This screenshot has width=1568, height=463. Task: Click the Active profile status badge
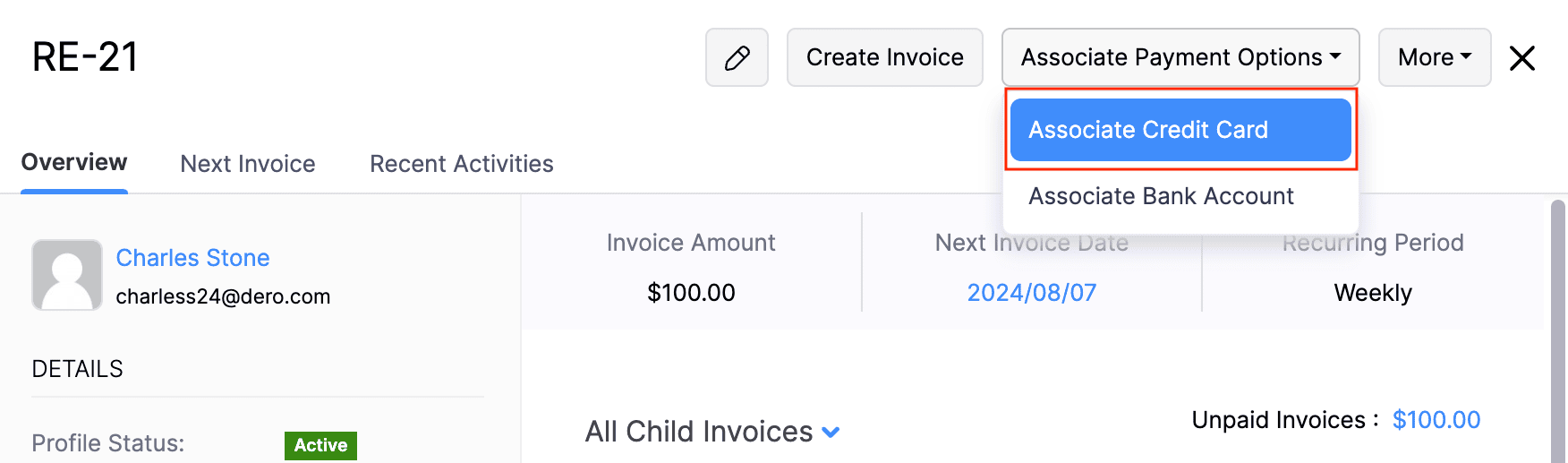[x=320, y=445]
